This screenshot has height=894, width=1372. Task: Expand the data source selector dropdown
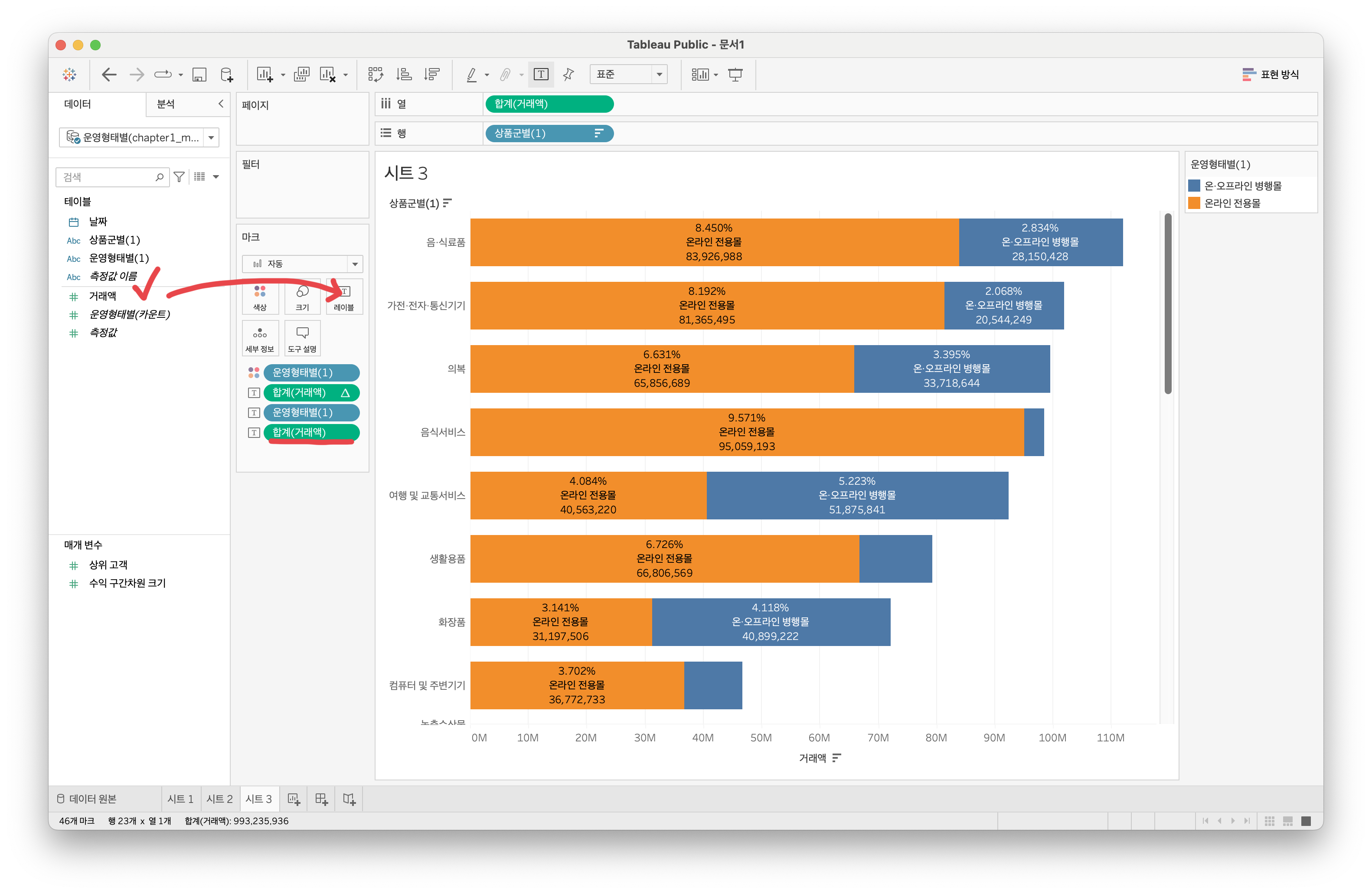coord(211,138)
